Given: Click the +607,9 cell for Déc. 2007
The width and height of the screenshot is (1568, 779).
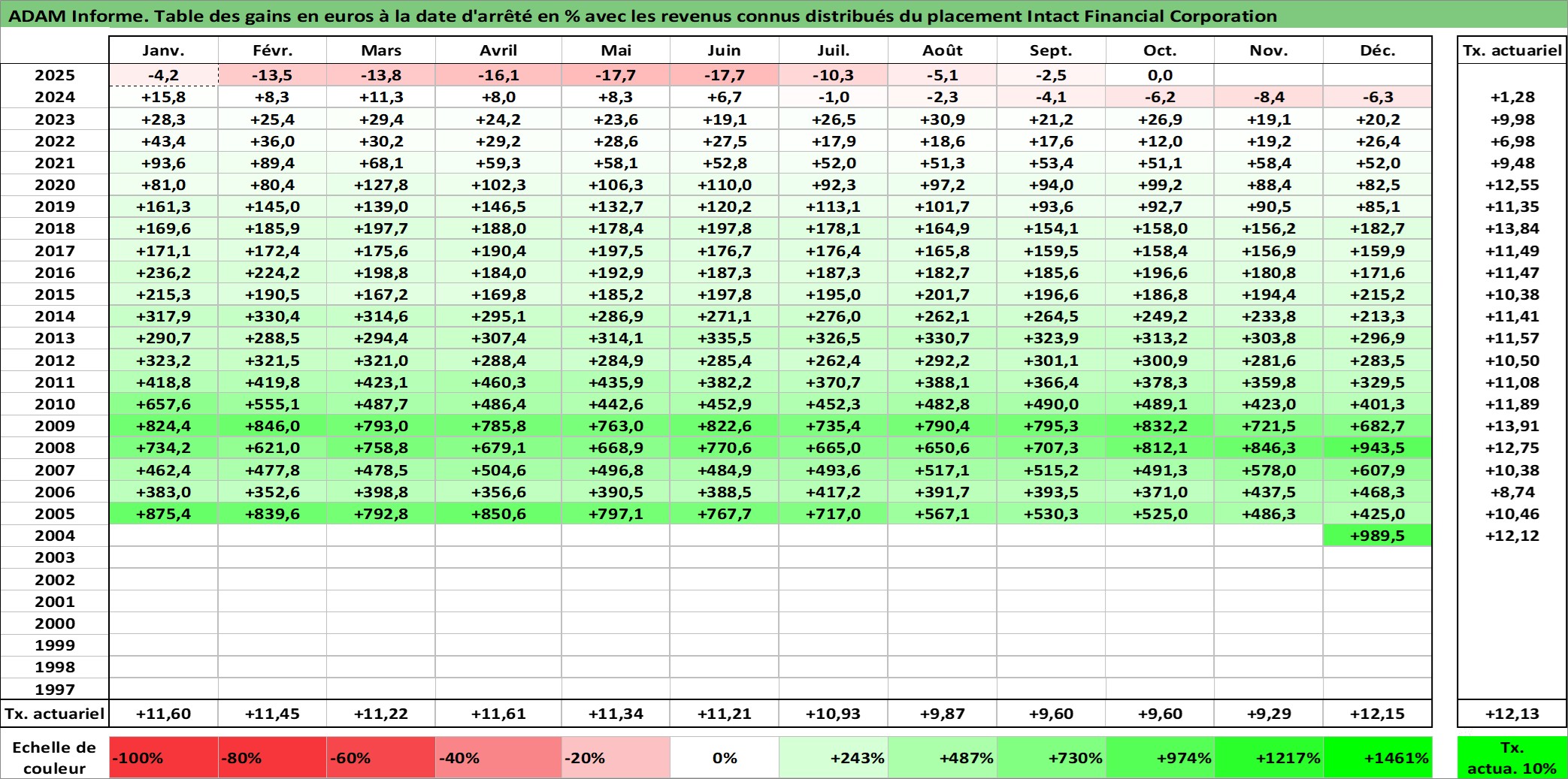Looking at the screenshot, I should point(1377,470).
